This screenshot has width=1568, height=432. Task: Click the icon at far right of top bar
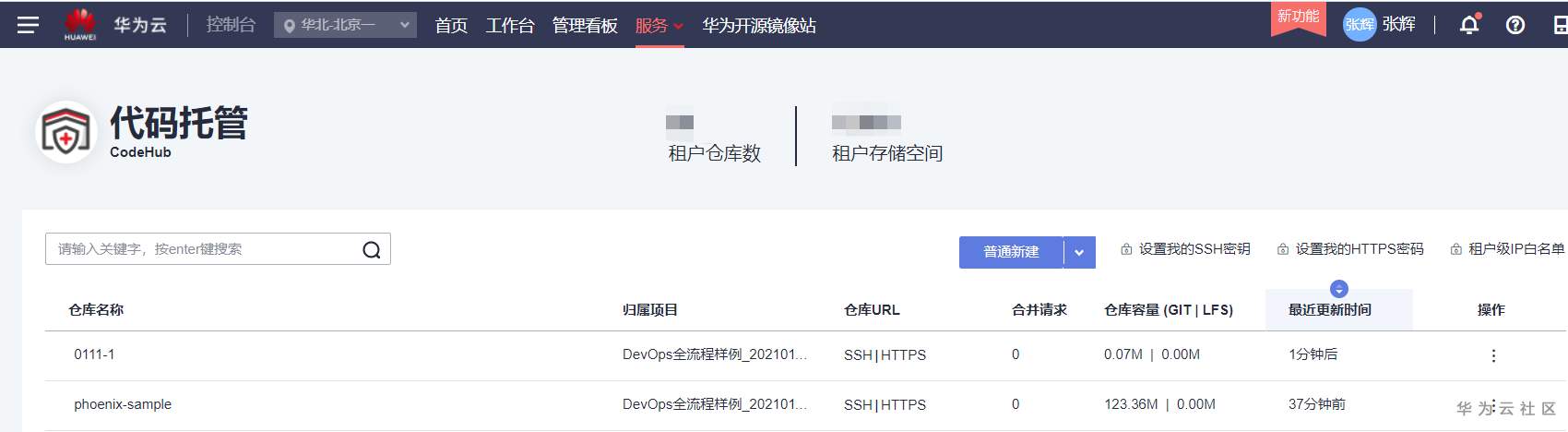[1560, 25]
